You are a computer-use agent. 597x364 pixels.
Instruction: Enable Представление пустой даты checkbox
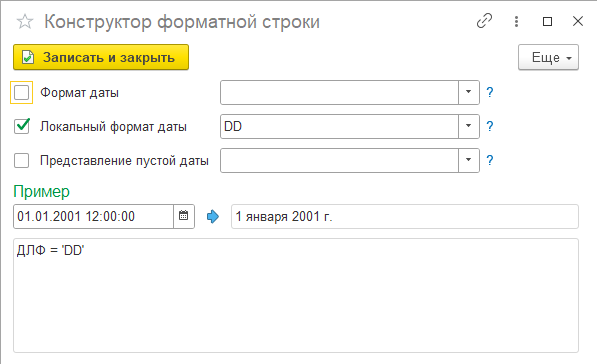point(21,161)
